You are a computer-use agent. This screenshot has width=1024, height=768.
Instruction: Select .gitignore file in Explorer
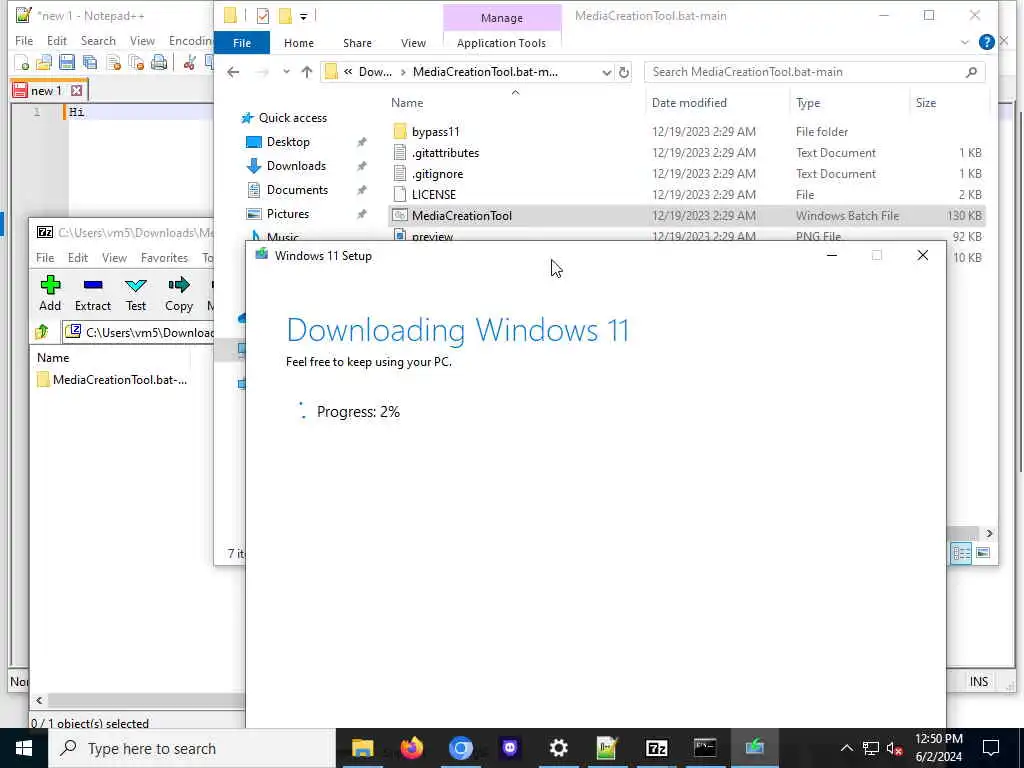click(438, 174)
